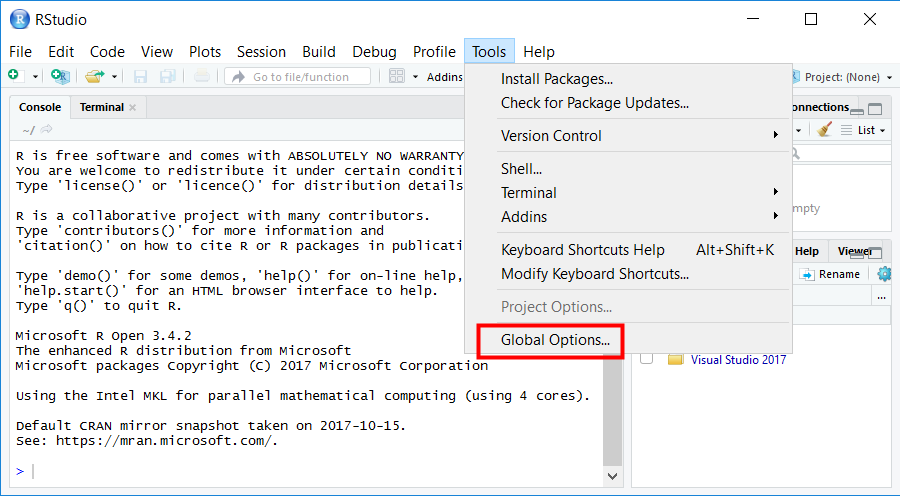Click the Open File folder icon
The height and width of the screenshot is (496, 900).
point(95,76)
